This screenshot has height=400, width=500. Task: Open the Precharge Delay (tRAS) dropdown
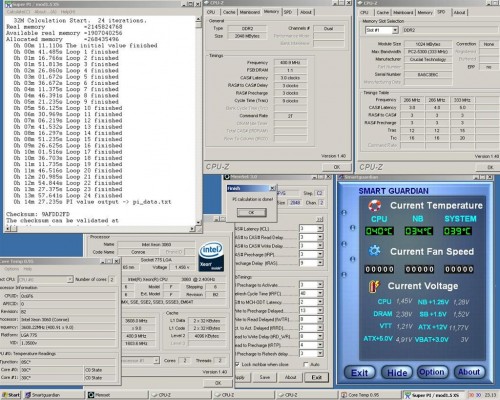click(320, 263)
